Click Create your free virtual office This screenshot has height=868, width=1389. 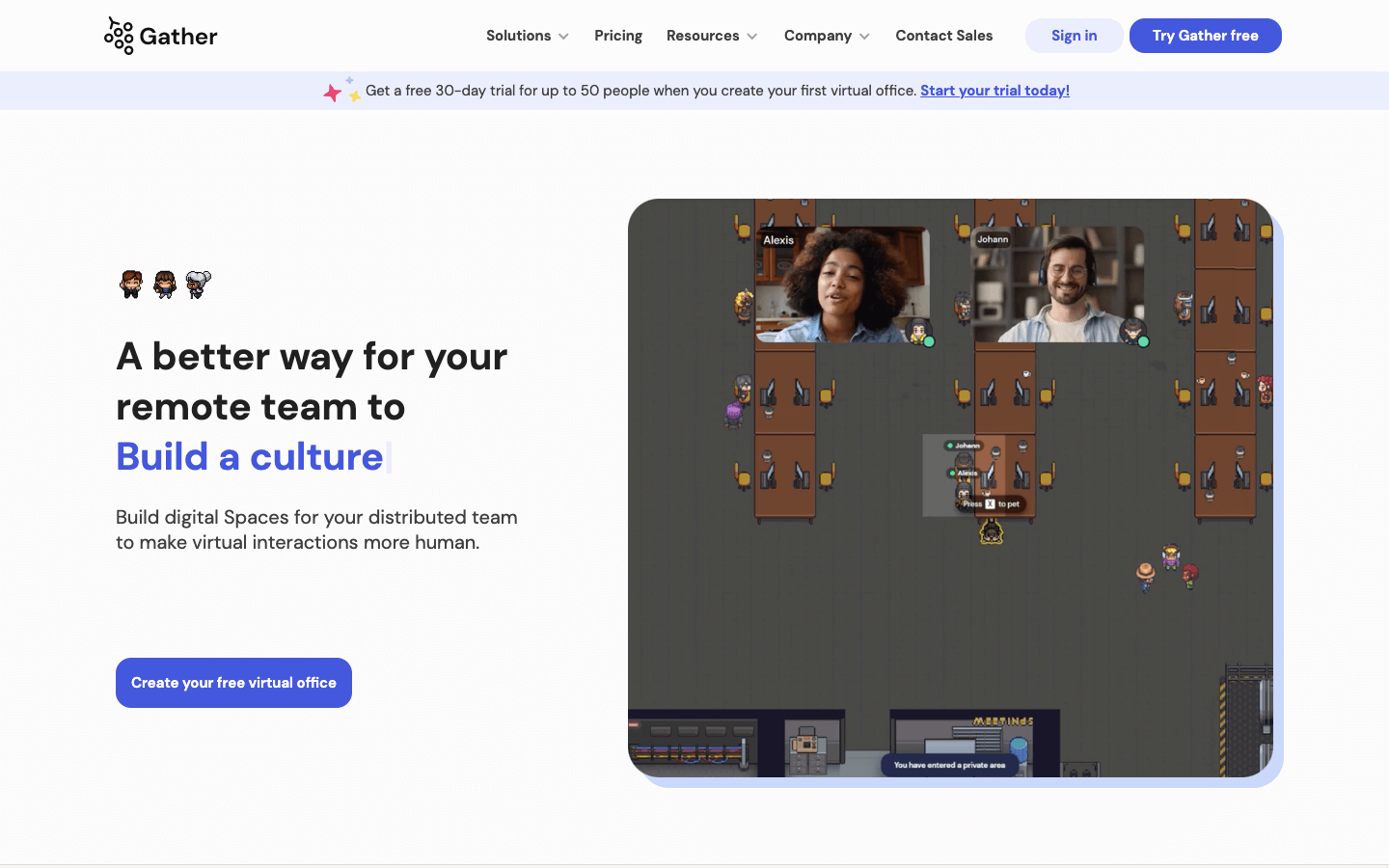tap(233, 683)
